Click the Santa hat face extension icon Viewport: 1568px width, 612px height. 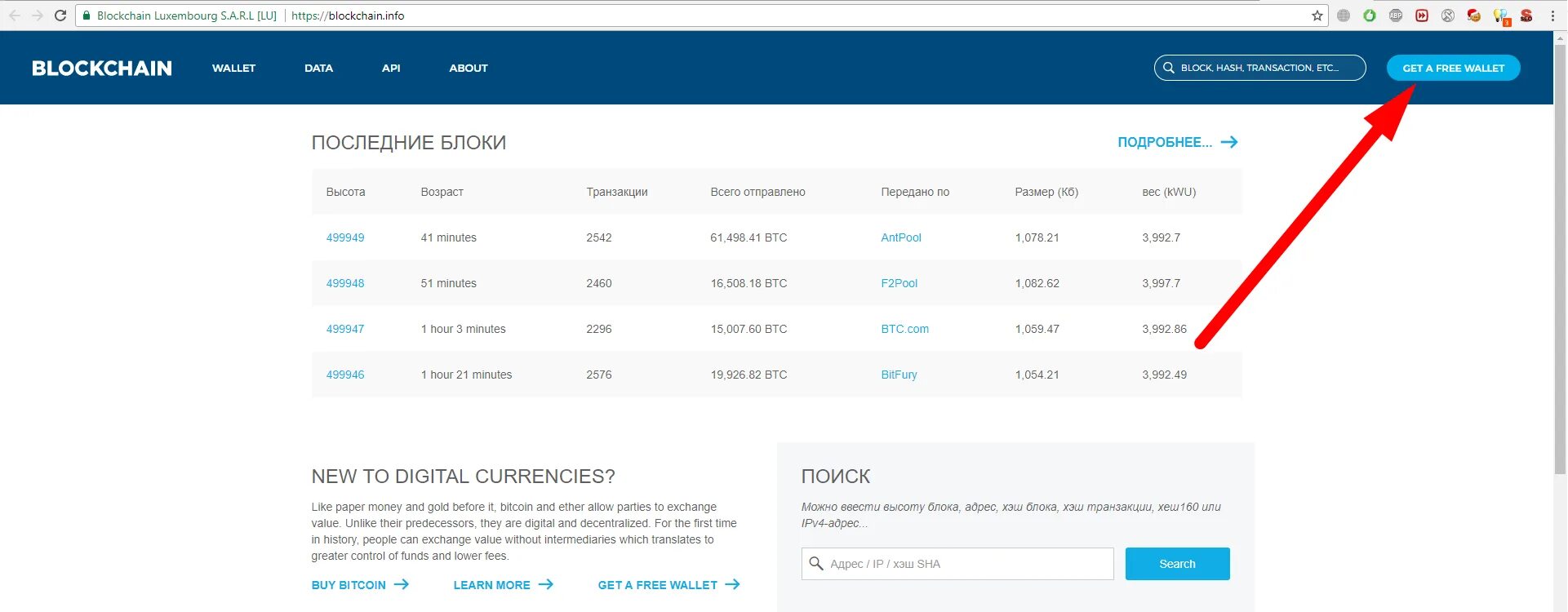1474,16
